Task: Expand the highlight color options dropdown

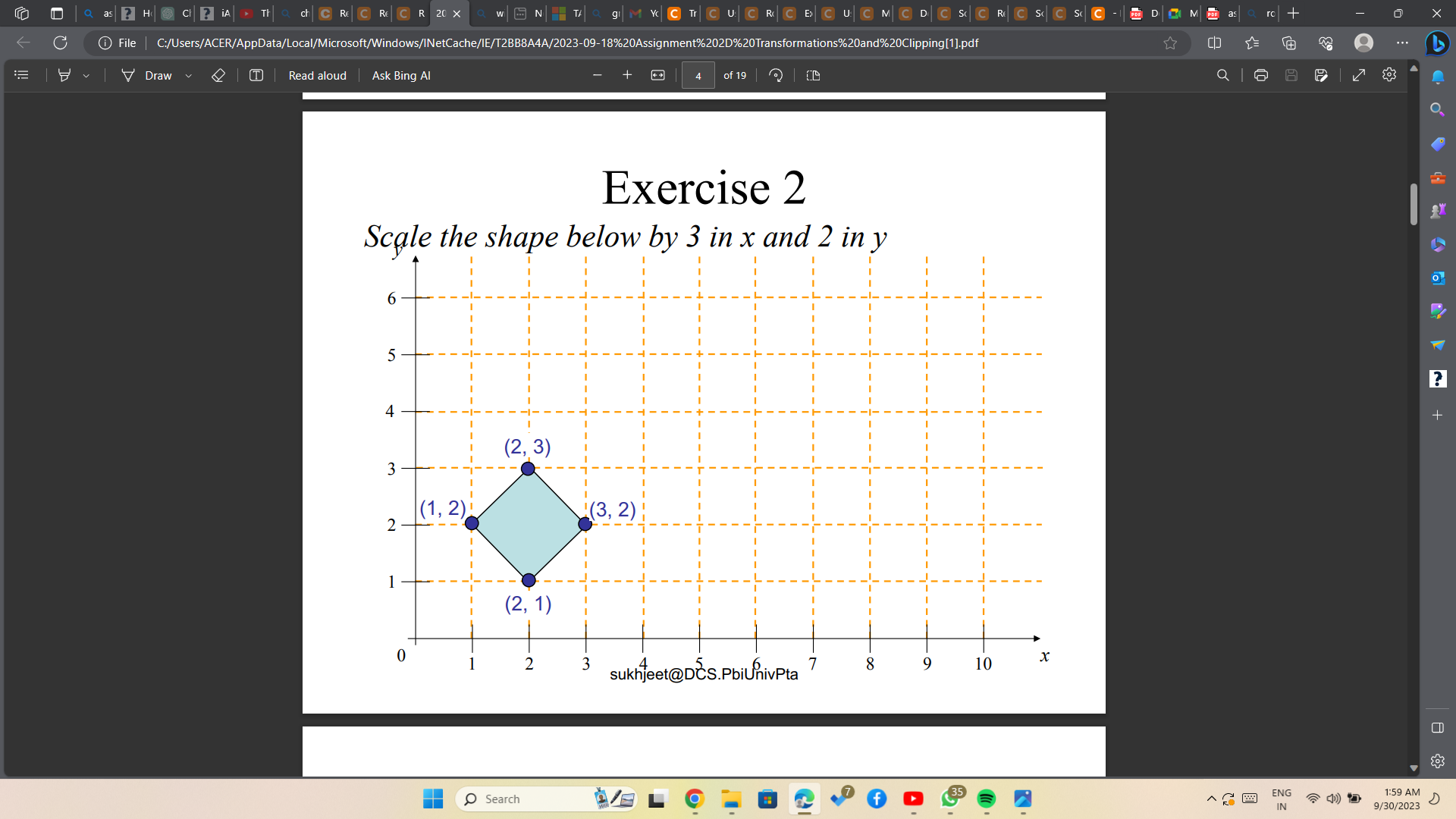Action: pyautogui.click(x=86, y=75)
